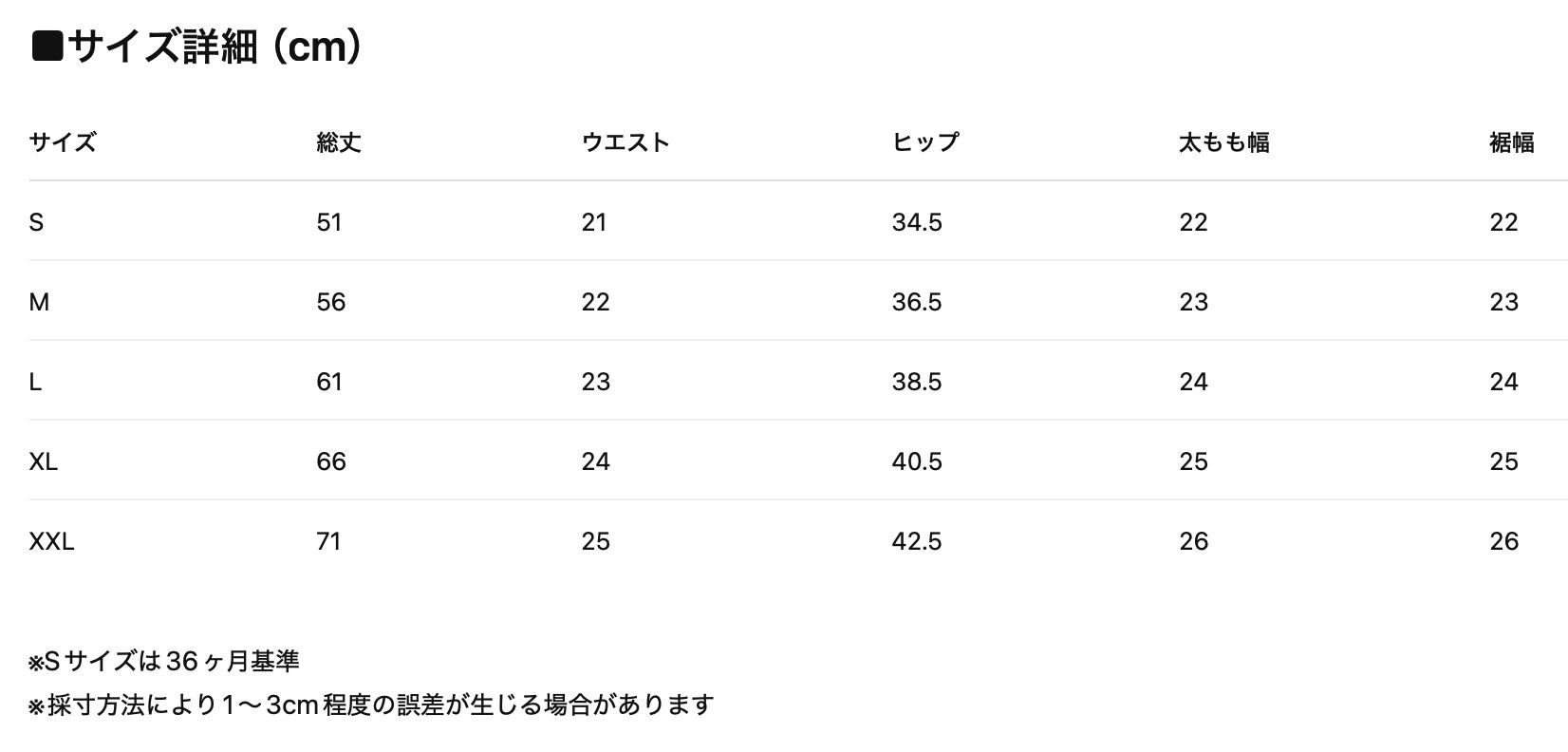1568x752 pixels.
Task: Select the サイズ column header
Action: click(63, 142)
